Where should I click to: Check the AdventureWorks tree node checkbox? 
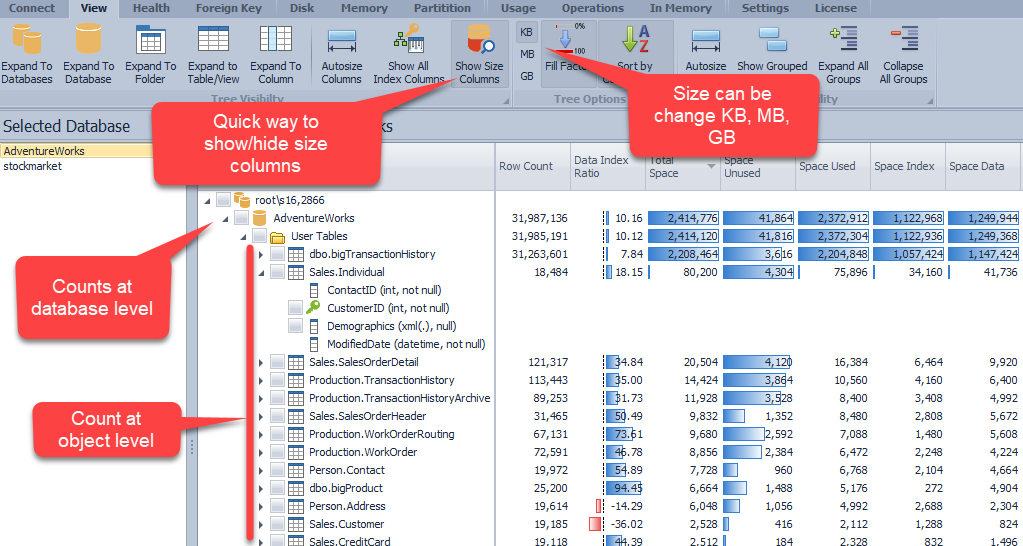(x=241, y=218)
